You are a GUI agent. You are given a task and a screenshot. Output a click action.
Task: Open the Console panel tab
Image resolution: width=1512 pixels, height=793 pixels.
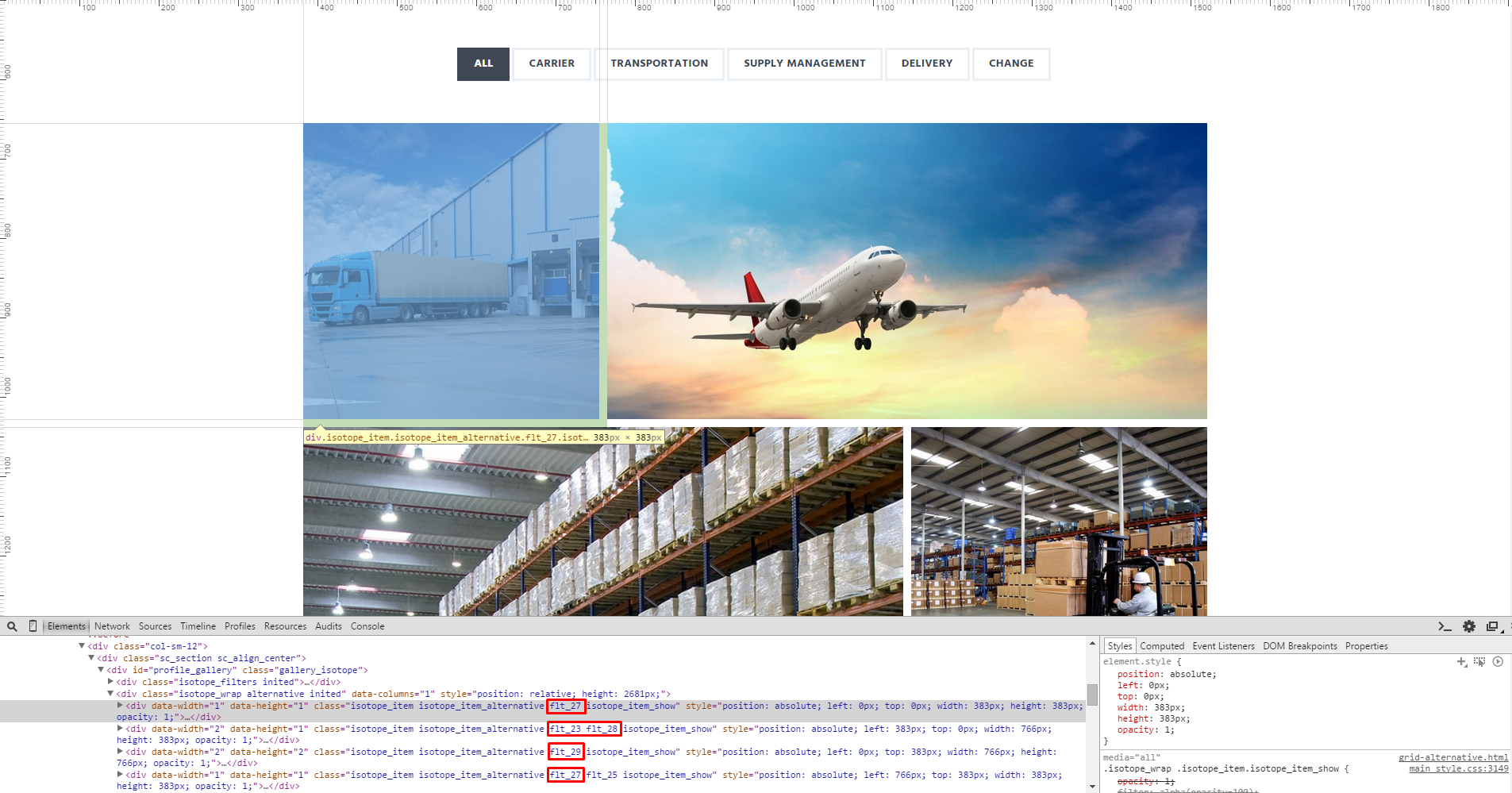[x=367, y=626]
